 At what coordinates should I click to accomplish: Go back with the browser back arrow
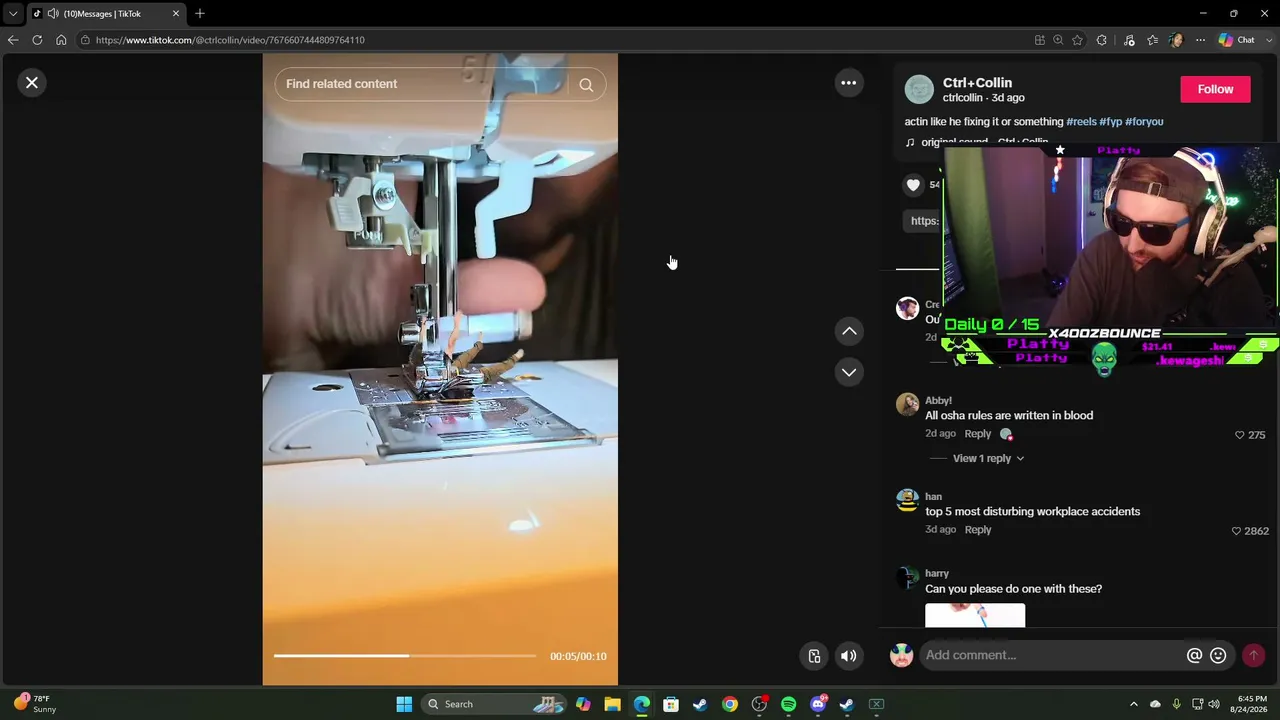click(x=13, y=40)
